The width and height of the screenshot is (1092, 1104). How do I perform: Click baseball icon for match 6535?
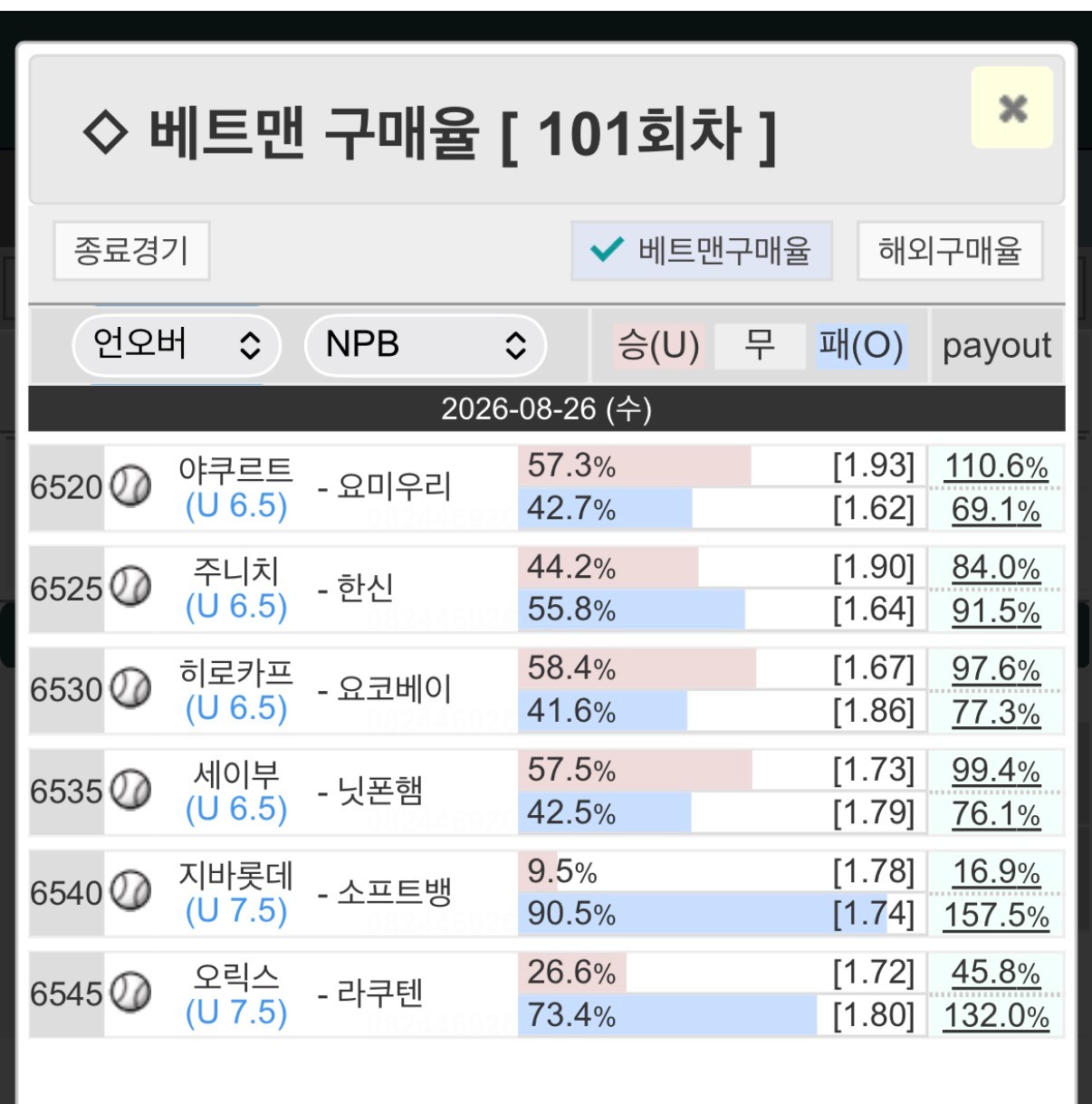130,791
